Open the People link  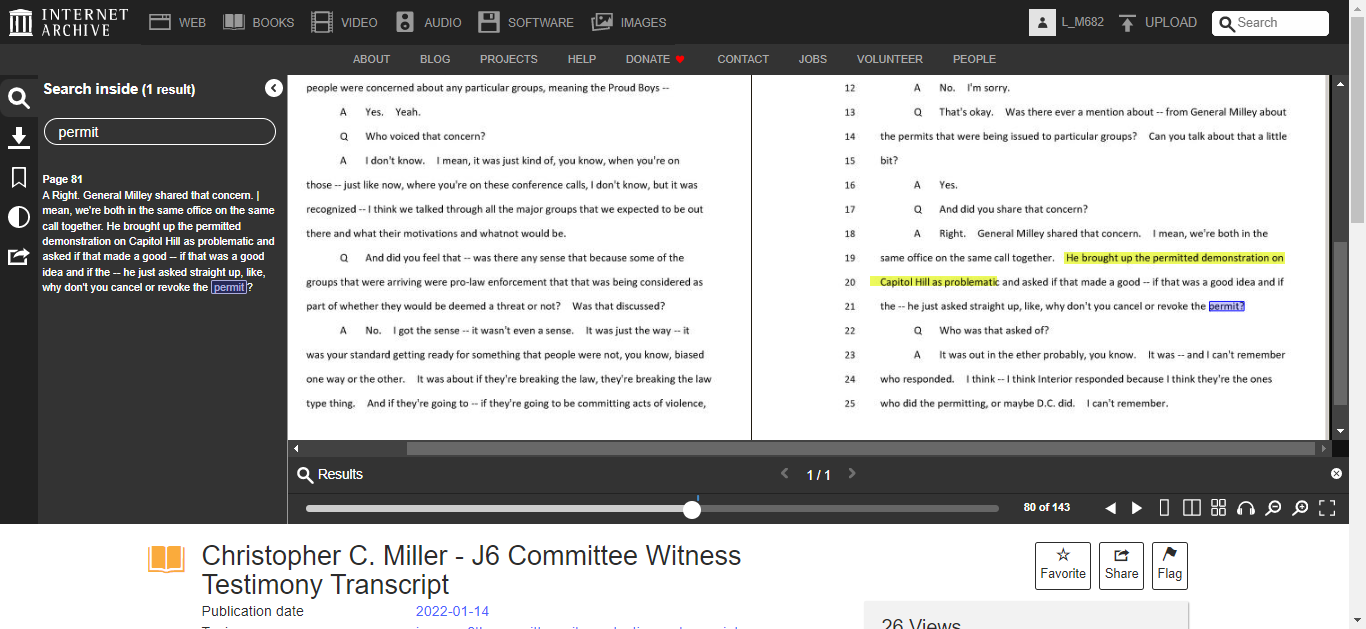[x=974, y=59]
